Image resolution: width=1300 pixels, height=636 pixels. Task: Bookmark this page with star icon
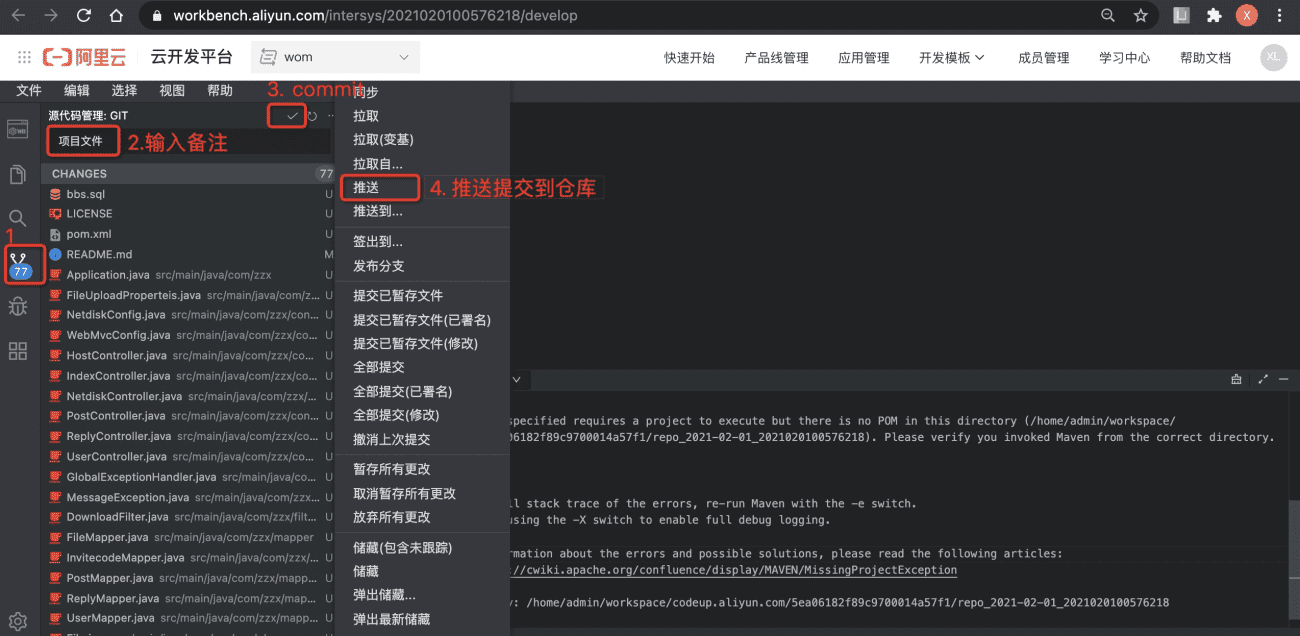point(1140,16)
